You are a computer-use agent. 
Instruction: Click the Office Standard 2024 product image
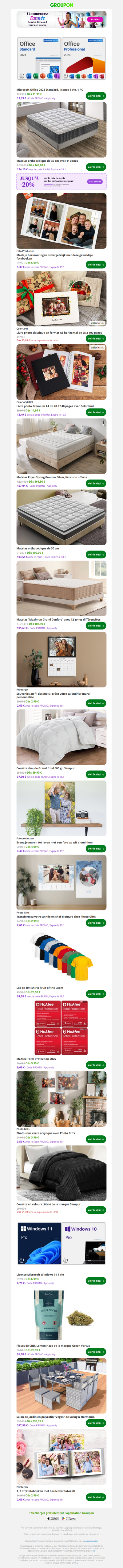coord(39,59)
